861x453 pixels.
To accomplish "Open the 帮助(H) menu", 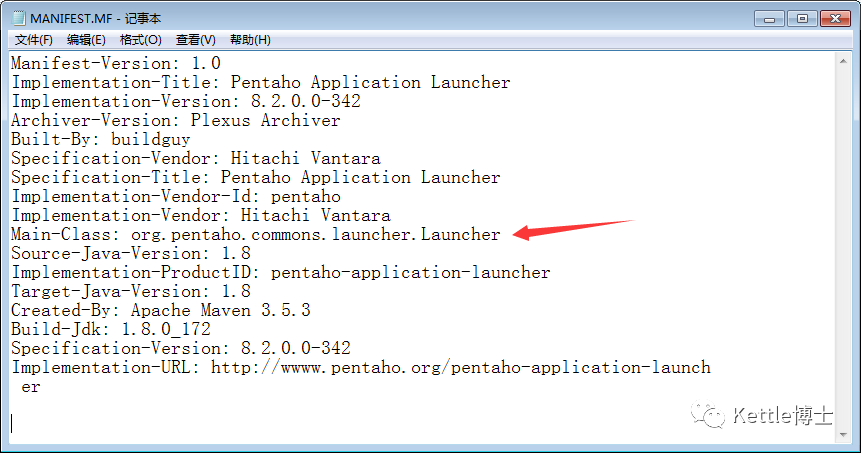I will 250,40.
